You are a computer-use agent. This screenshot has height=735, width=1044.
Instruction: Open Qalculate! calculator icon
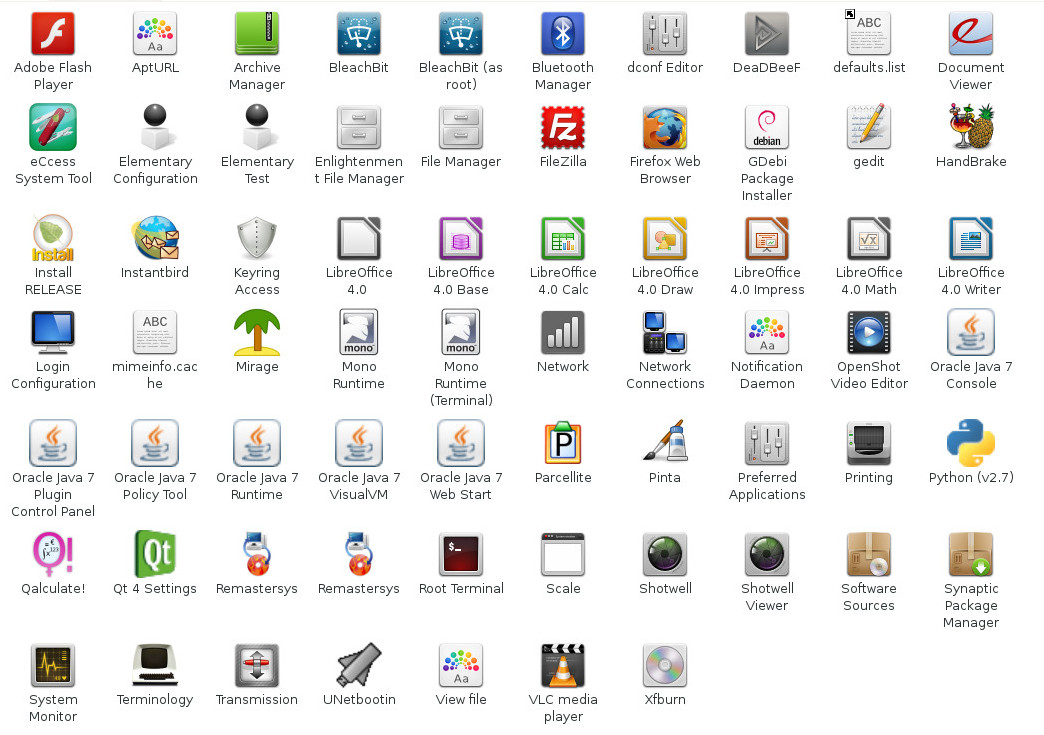click(x=53, y=555)
